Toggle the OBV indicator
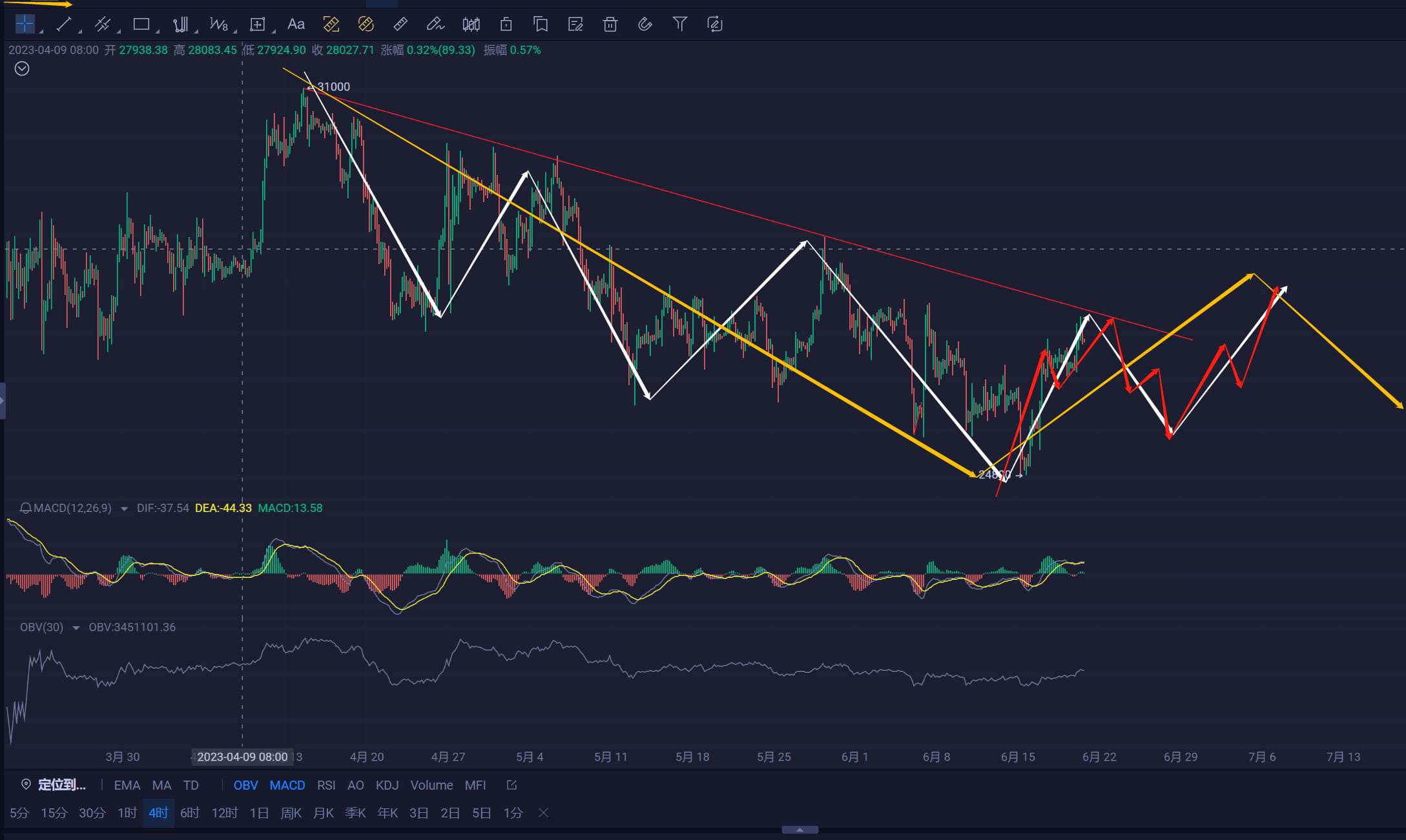 click(x=245, y=785)
